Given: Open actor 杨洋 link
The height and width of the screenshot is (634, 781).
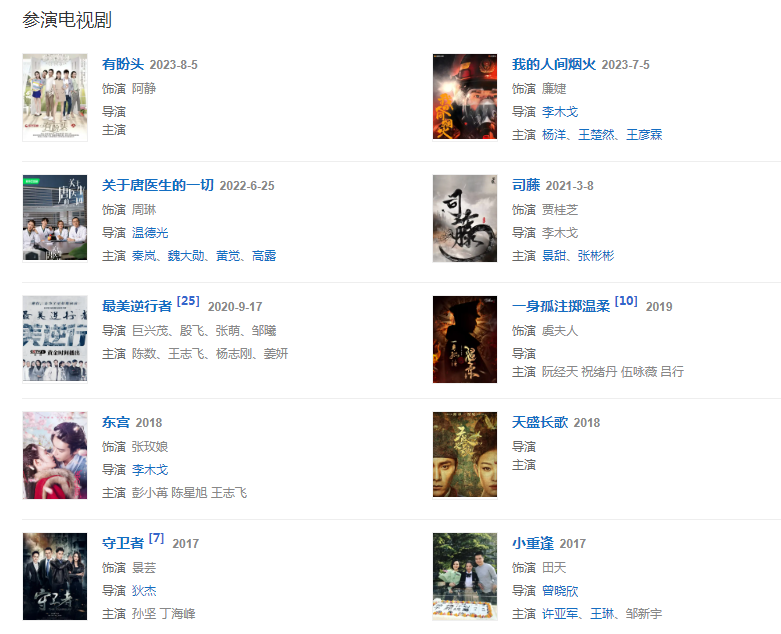Looking at the screenshot, I should (x=554, y=134).
